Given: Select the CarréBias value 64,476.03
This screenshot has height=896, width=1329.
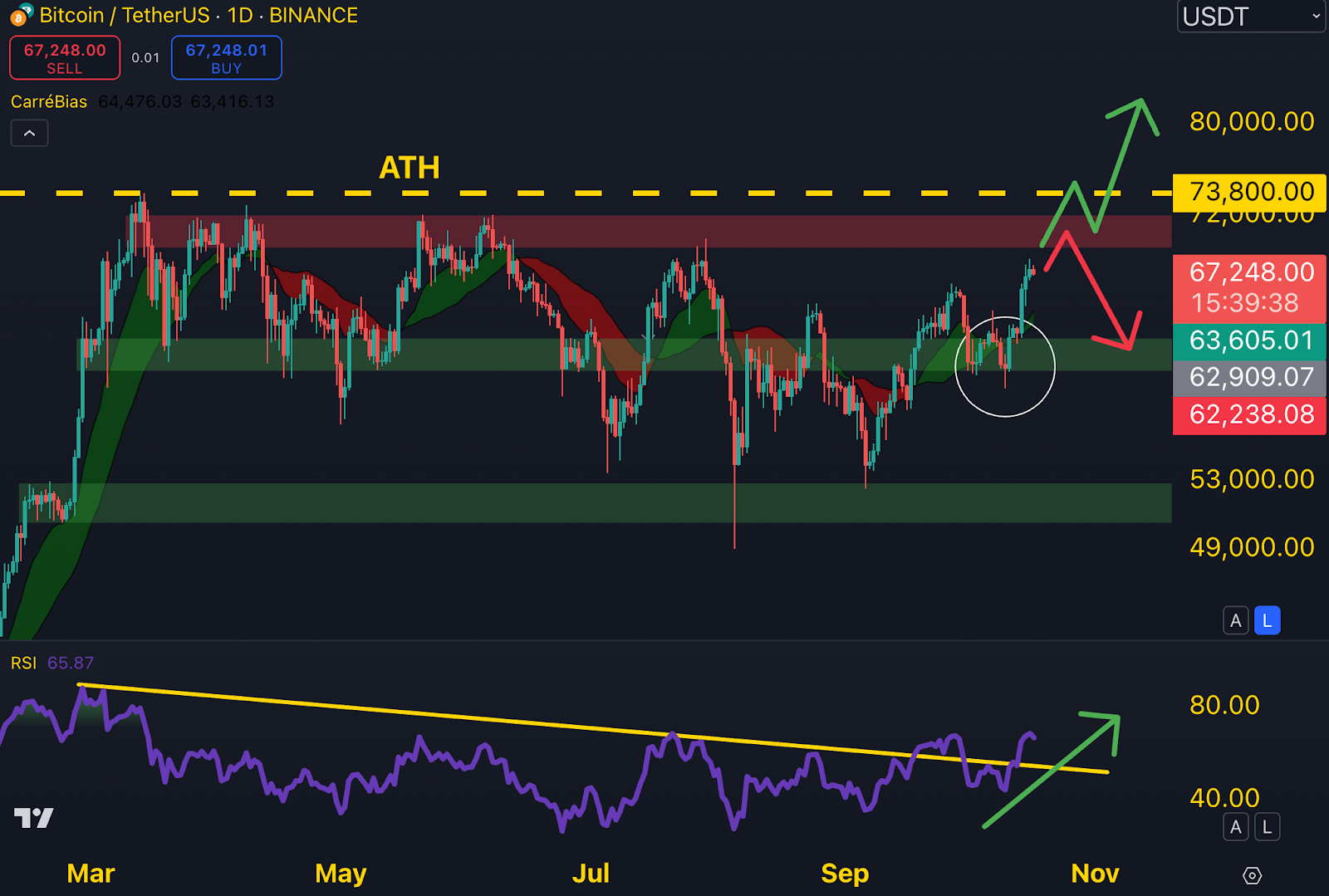Looking at the screenshot, I should click(x=140, y=101).
